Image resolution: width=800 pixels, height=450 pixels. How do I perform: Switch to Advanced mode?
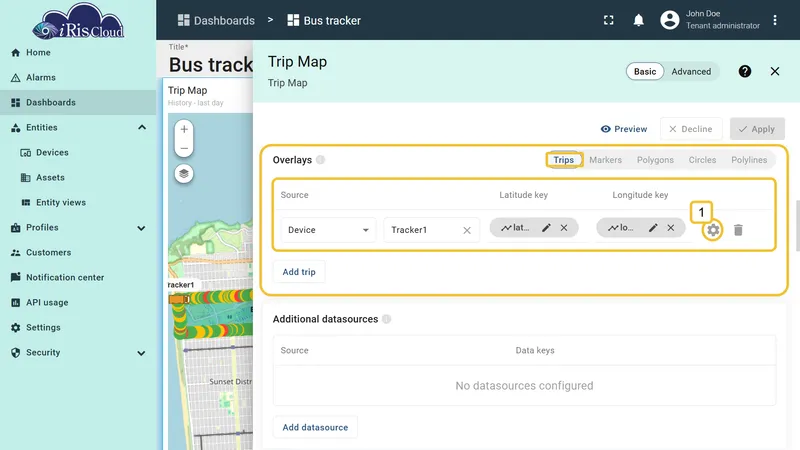click(691, 71)
